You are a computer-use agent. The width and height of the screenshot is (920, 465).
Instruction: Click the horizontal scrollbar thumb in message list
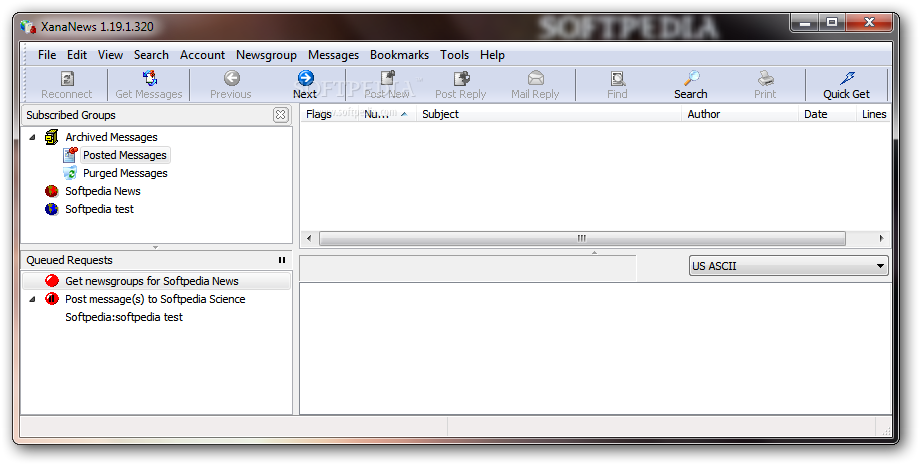point(582,239)
